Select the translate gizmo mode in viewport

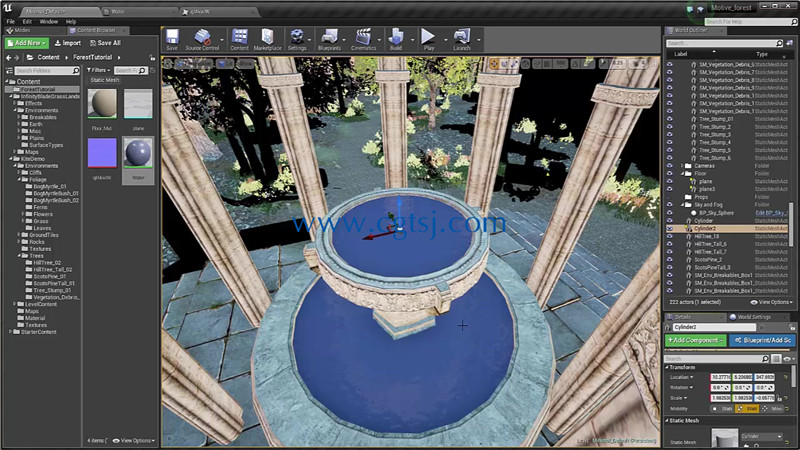pos(493,64)
